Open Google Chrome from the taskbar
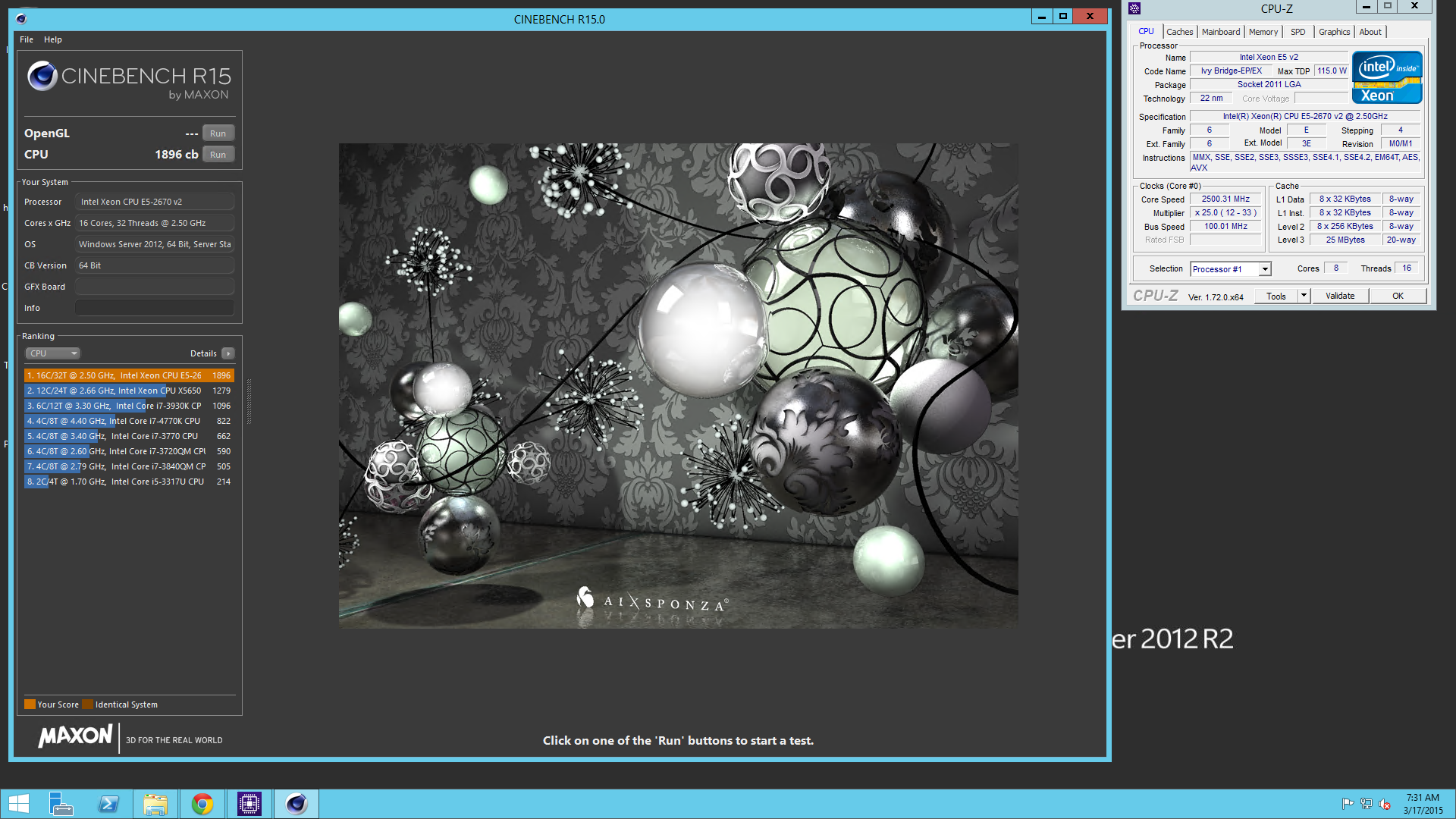Viewport: 1456px width, 819px height. coord(202,804)
